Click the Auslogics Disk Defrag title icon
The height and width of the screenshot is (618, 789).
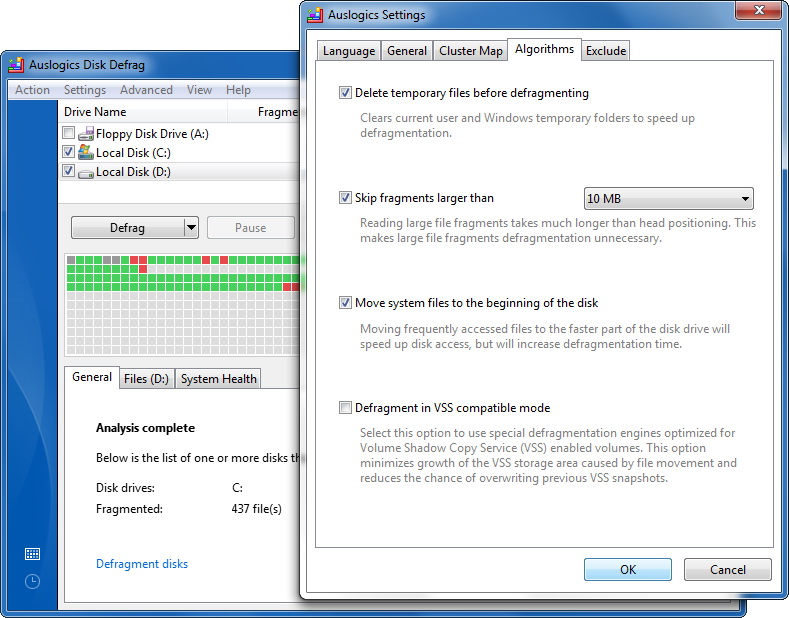[x=16, y=65]
